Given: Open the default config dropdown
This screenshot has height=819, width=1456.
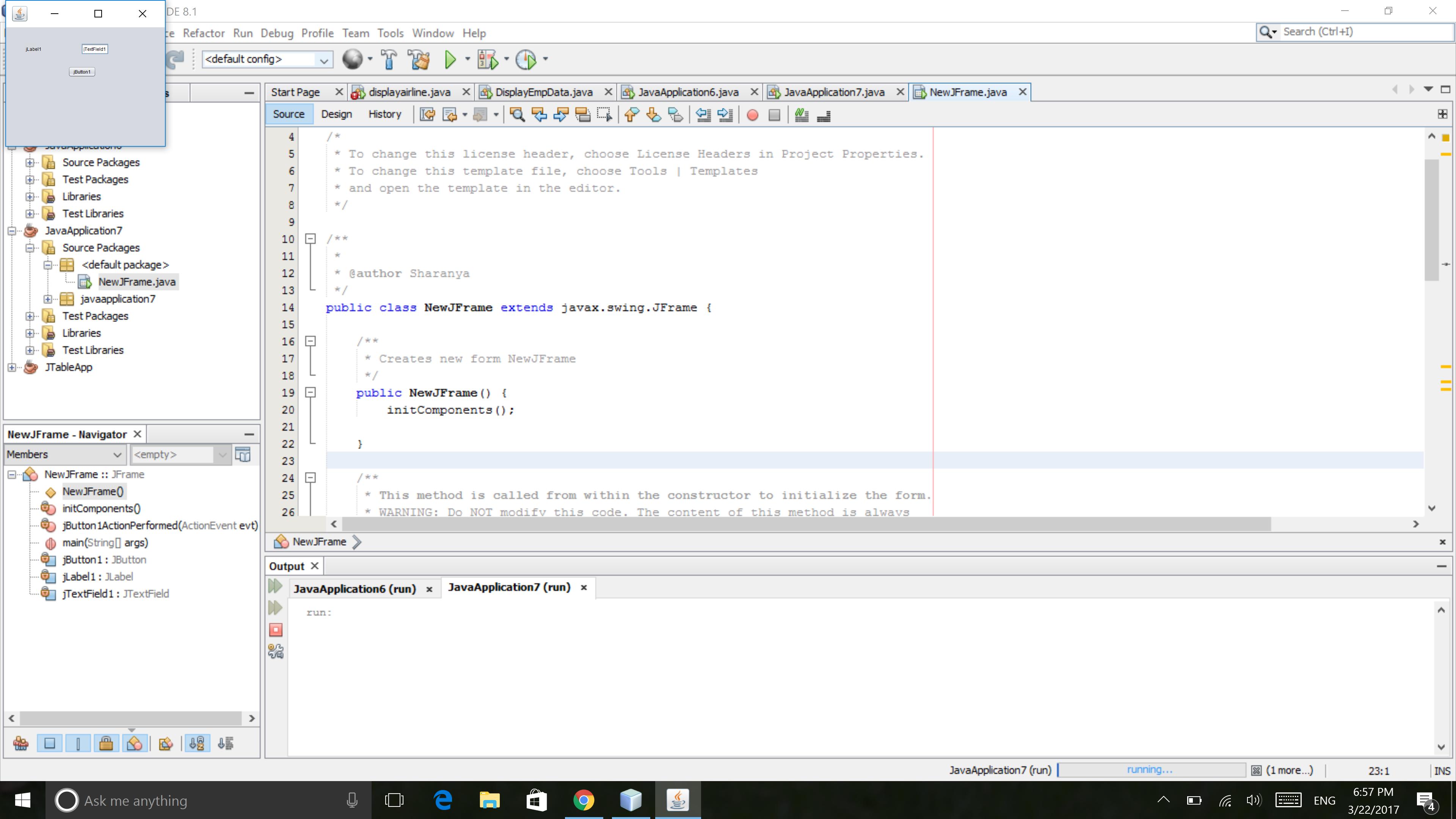Looking at the screenshot, I should 323,59.
